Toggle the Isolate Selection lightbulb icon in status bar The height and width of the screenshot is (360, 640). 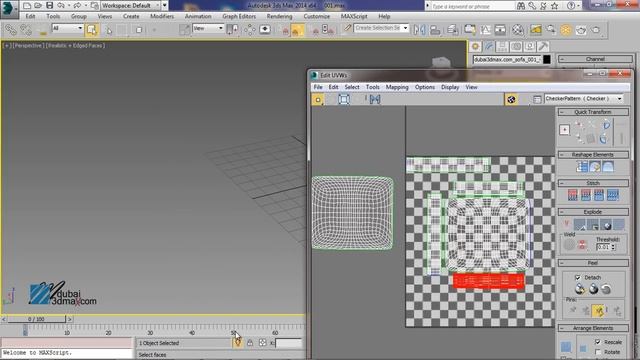(238, 343)
